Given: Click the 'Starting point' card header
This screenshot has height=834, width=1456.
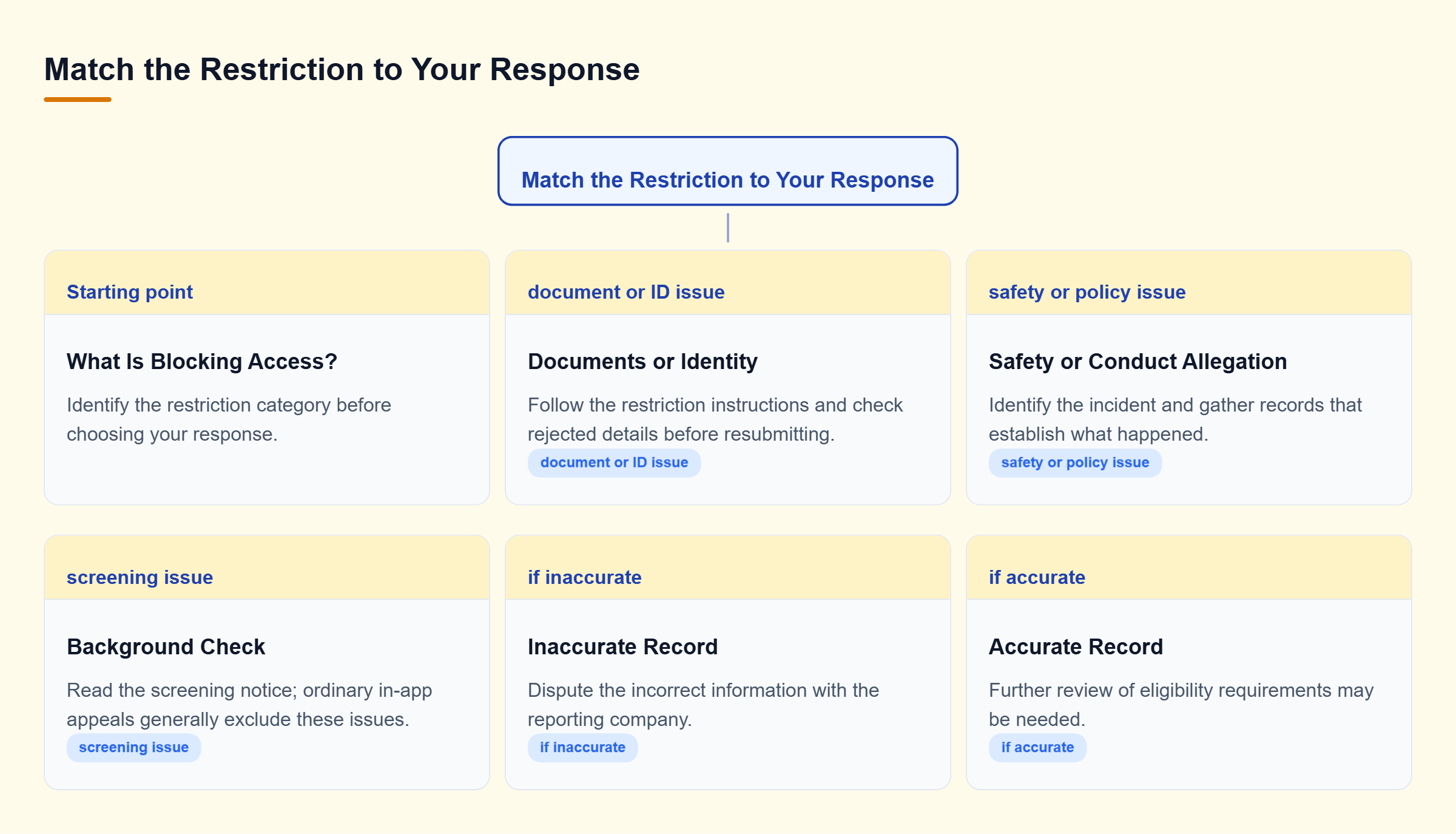Looking at the screenshot, I should [267, 283].
